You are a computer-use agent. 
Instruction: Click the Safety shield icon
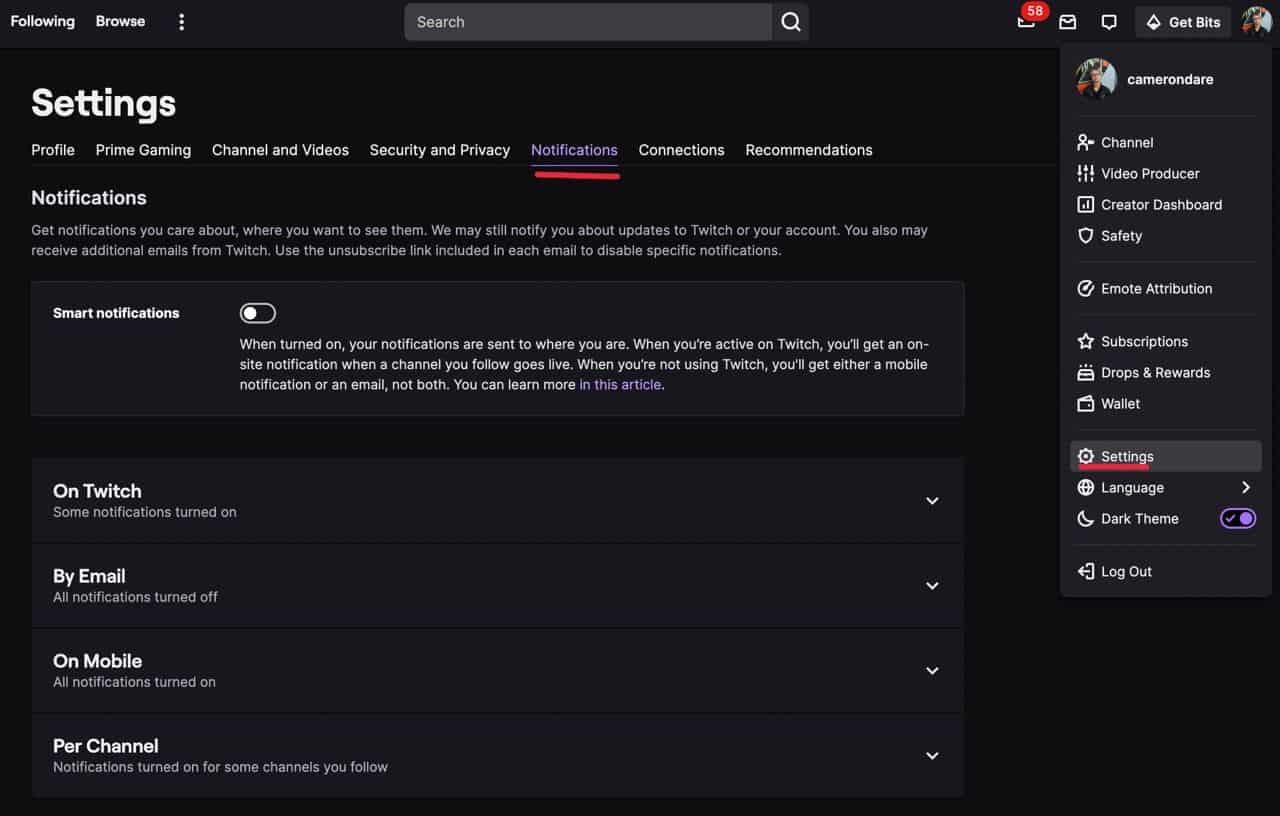(1085, 235)
